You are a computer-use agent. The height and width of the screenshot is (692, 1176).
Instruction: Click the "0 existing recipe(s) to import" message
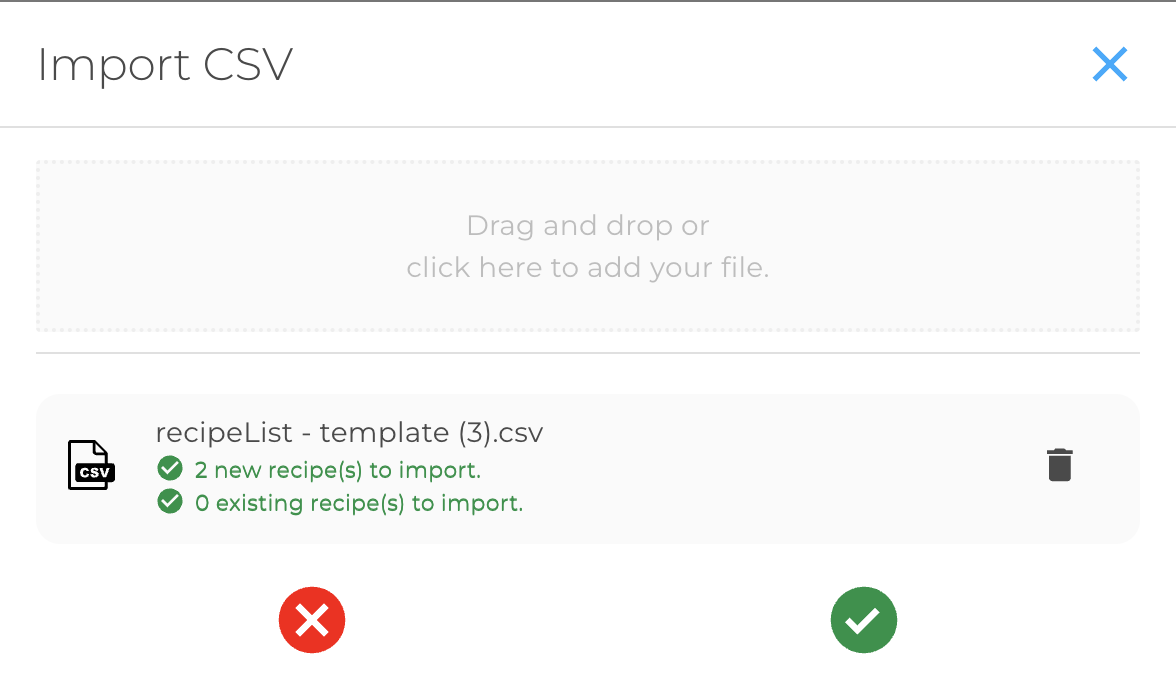(x=359, y=503)
